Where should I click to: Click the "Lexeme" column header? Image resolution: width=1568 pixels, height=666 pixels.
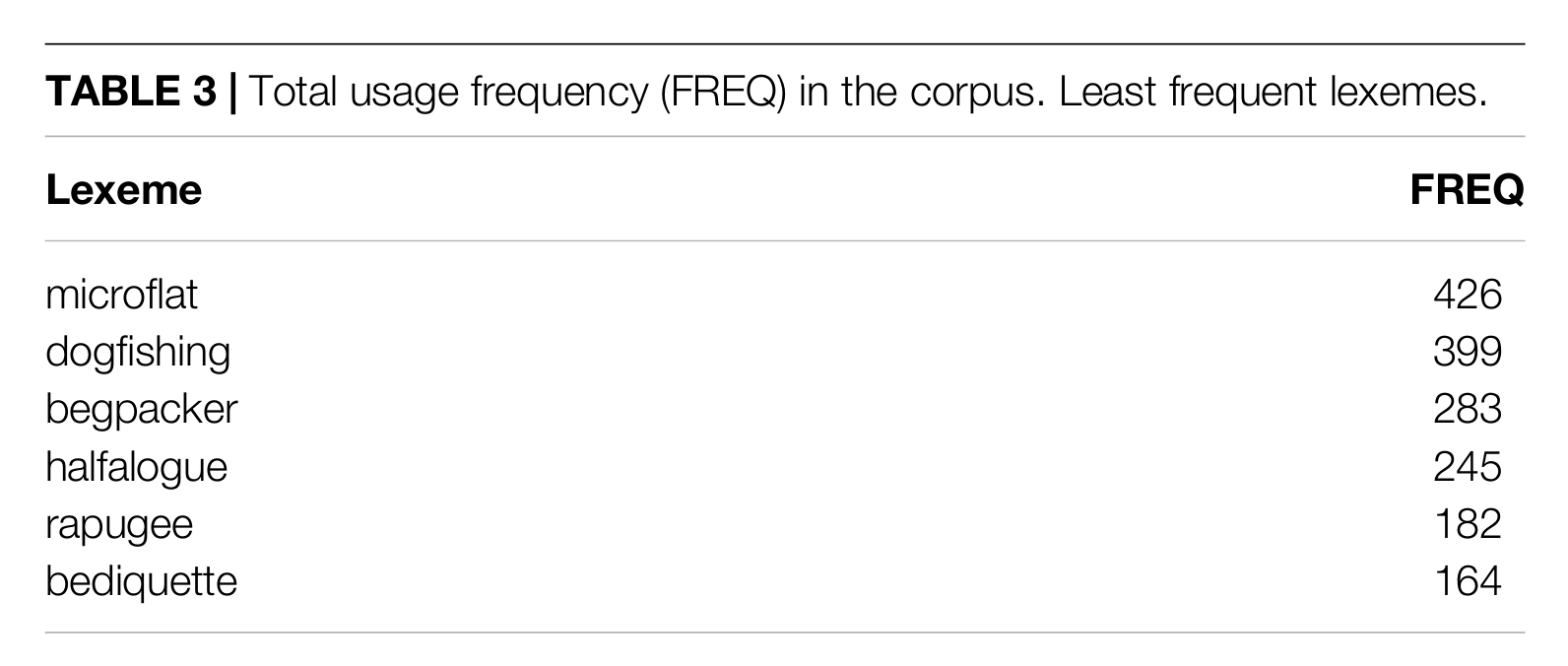tap(123, 189)
